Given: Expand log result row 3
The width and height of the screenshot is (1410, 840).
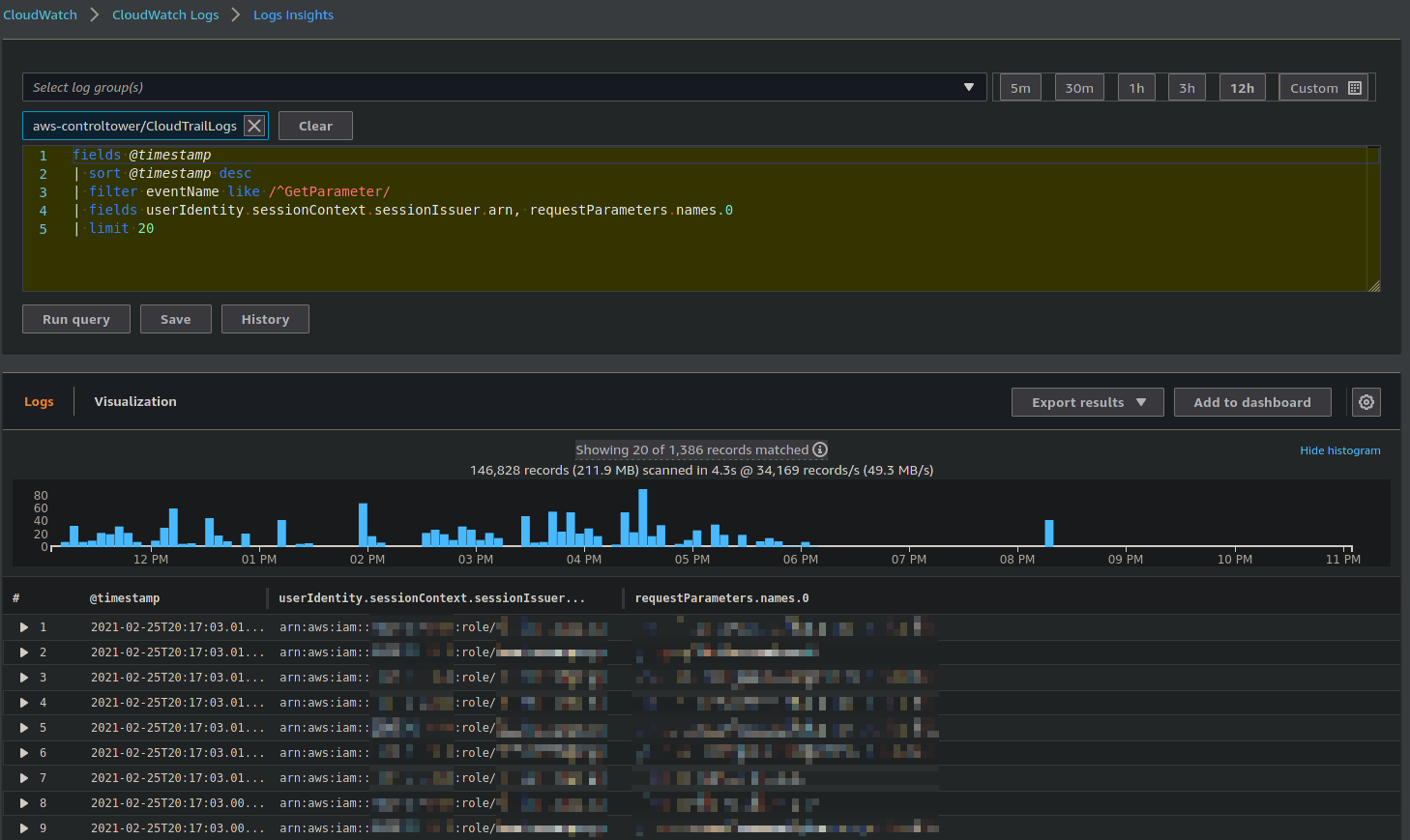Looking at the screenshot, I should [x=24, y=678].
